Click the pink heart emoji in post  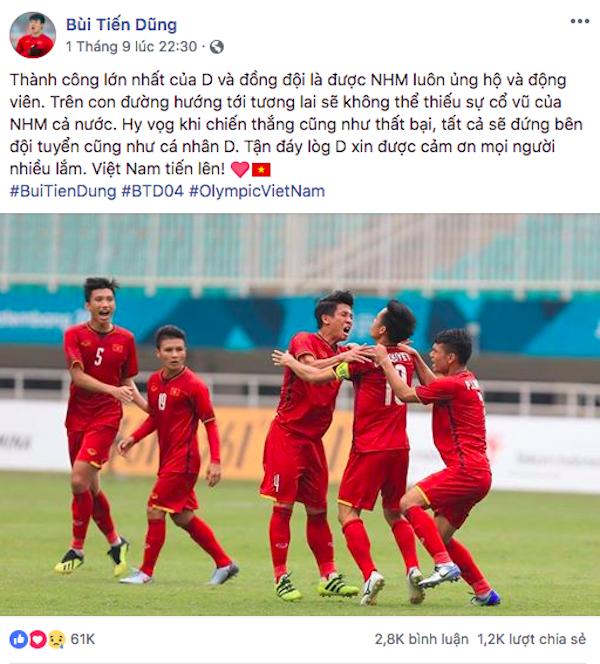(x=240, y=169)
